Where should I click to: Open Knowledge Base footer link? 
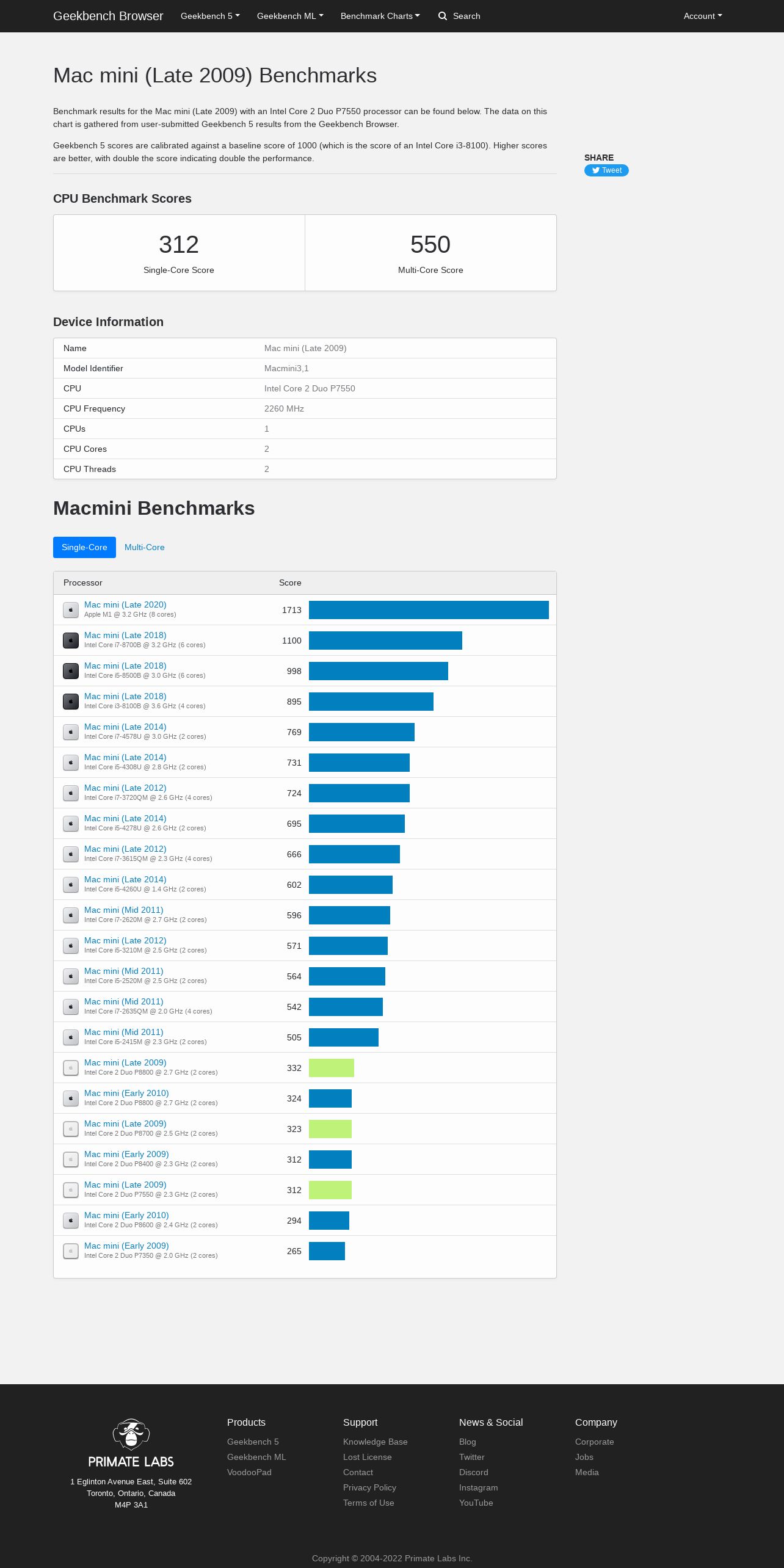pos(376,1442)
